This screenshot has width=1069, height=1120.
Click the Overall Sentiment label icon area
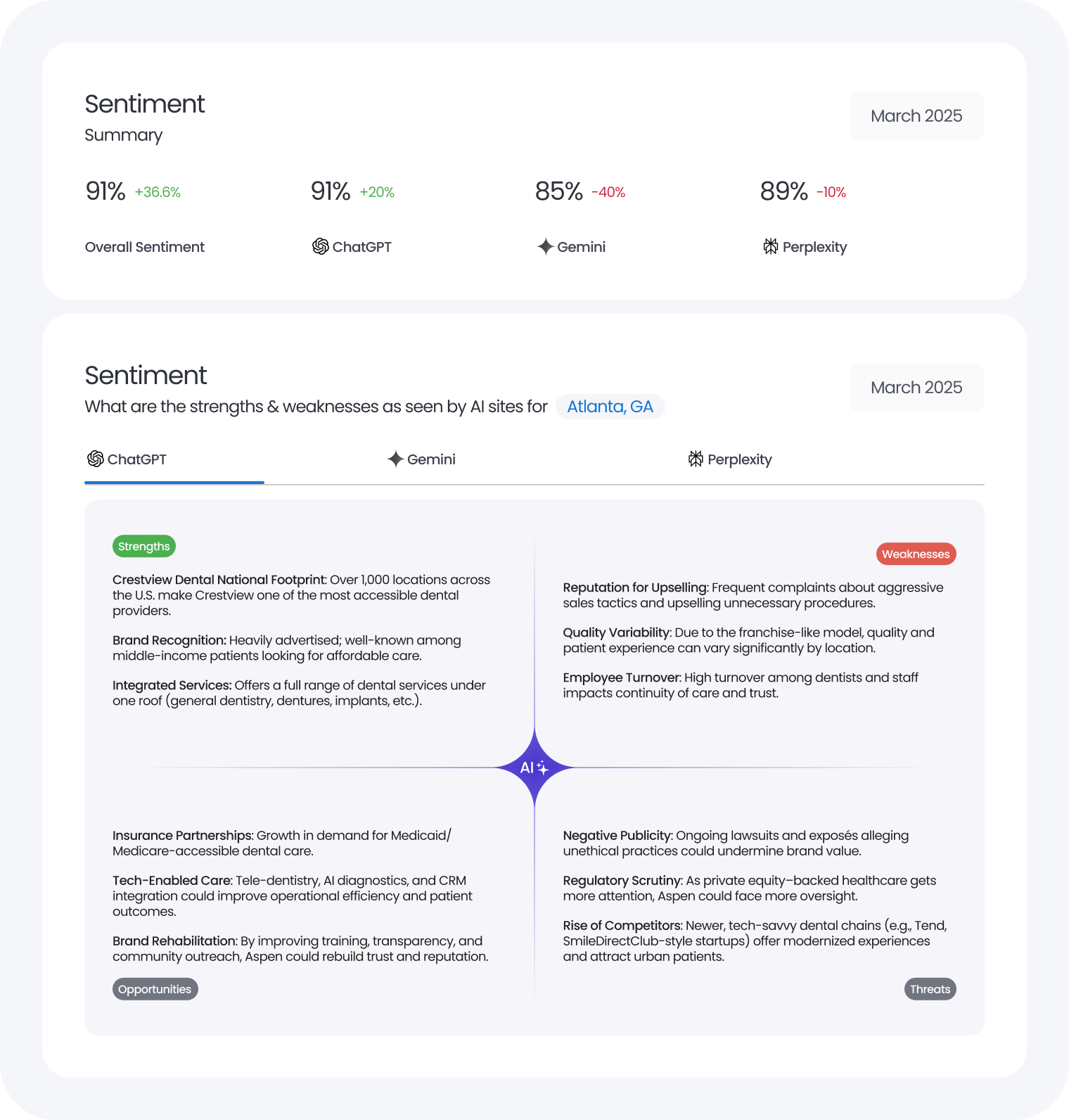(144, 247)
